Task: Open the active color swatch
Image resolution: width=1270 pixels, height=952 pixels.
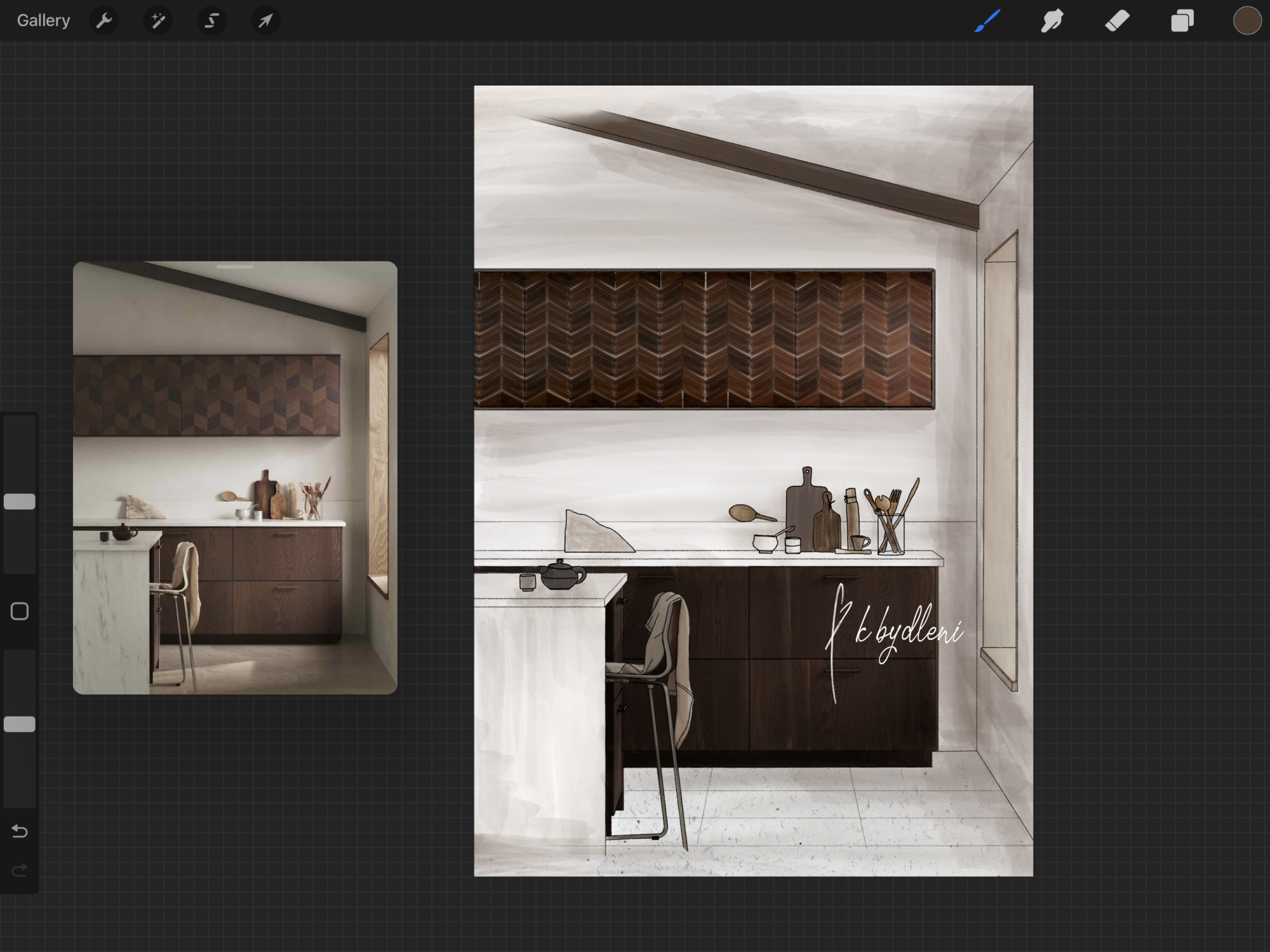Action: pyautogui.click(x=1247, y=21)
